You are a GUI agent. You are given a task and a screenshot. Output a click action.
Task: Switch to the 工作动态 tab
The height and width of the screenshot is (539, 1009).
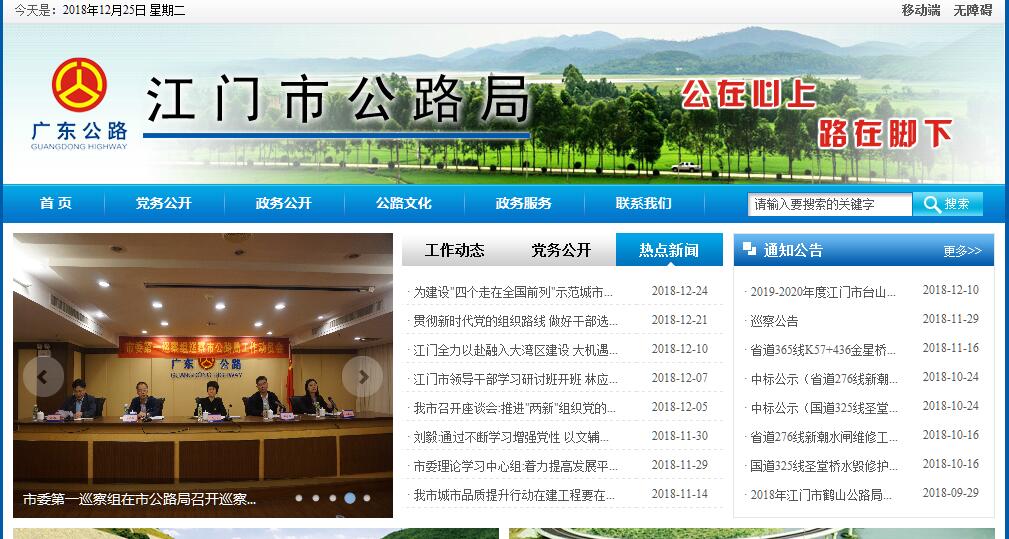454,250
